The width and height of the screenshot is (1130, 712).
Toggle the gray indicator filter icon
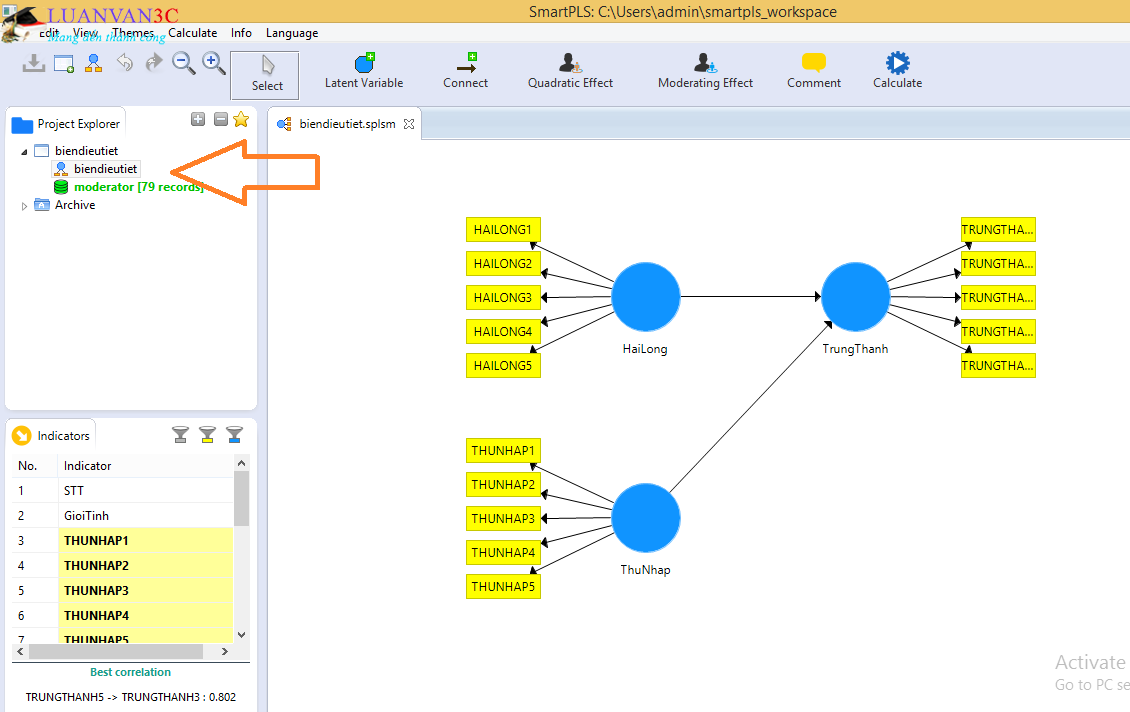(x=180, y=434)
